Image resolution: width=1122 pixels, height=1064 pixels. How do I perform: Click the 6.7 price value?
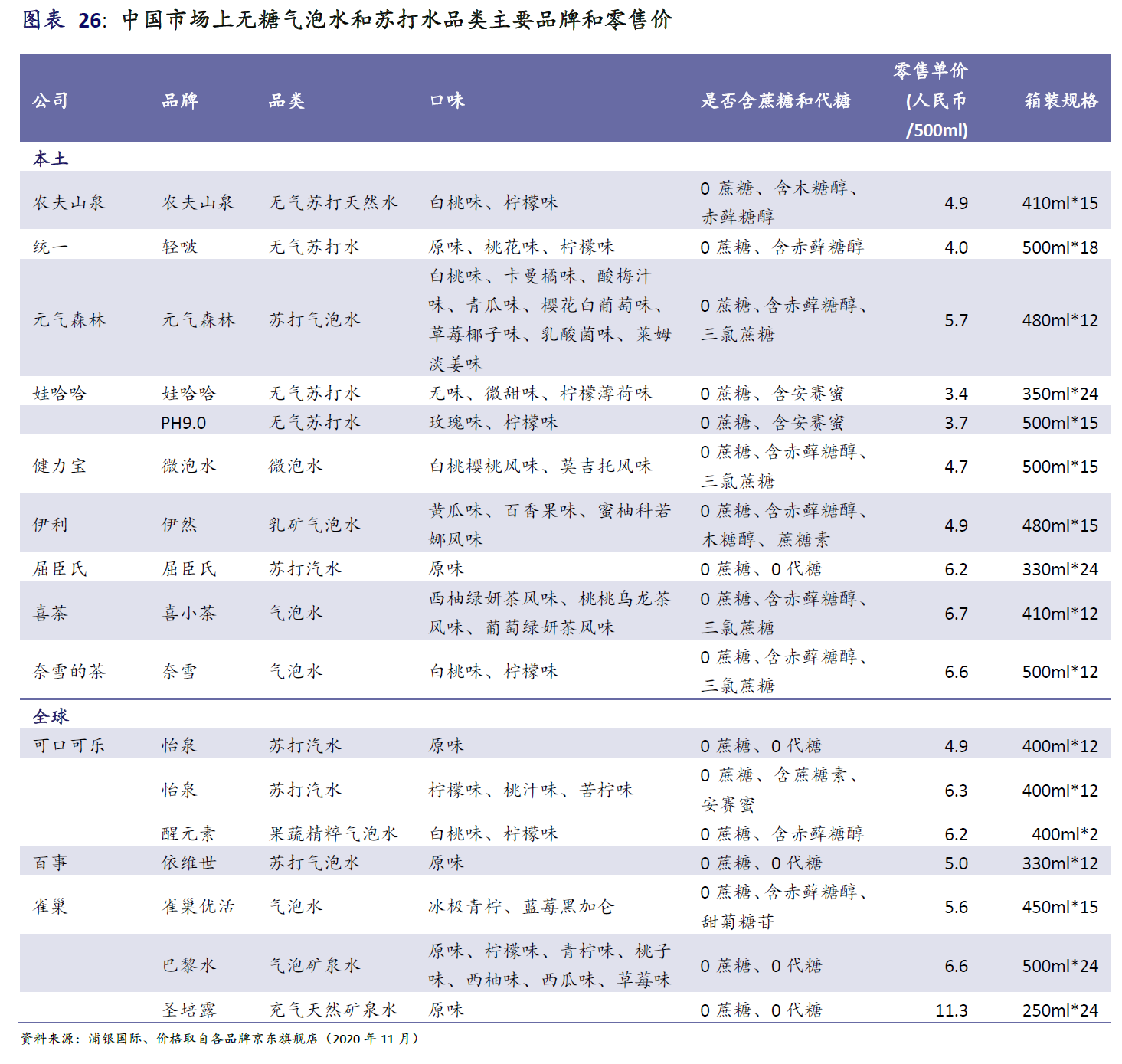pos(956,614)
